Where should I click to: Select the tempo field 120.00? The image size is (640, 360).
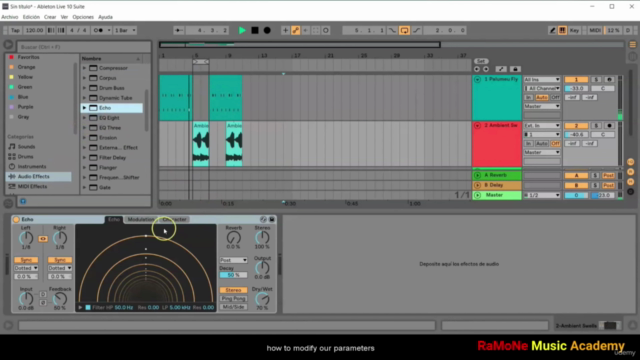point(34,30)
